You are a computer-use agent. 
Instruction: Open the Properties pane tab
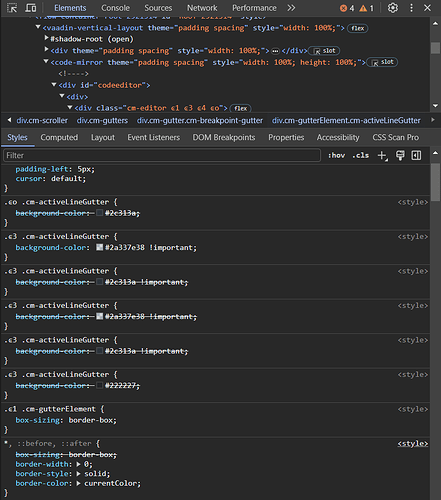286,138
